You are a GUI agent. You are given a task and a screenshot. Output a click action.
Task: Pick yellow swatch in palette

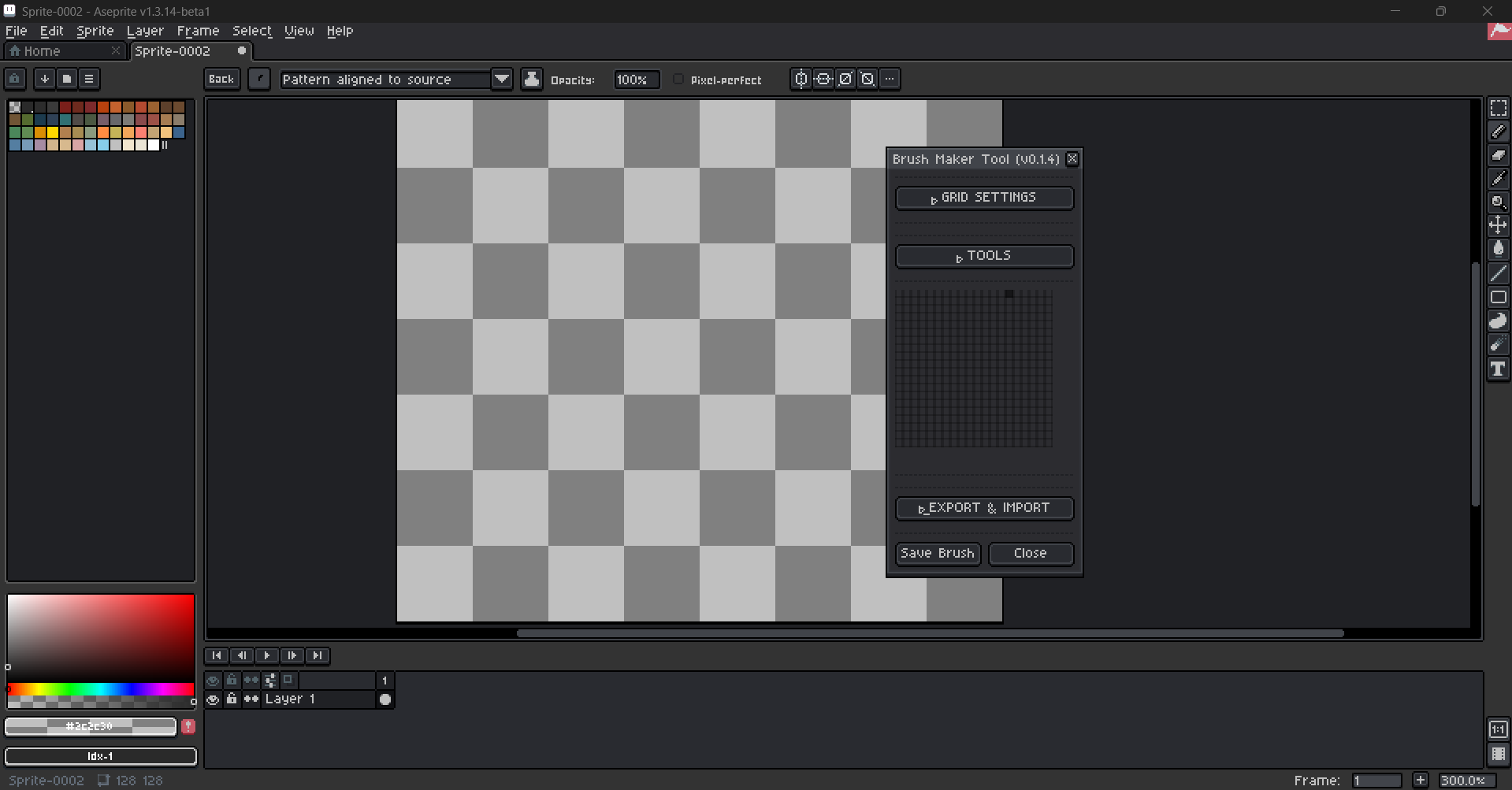click(53, 132)
